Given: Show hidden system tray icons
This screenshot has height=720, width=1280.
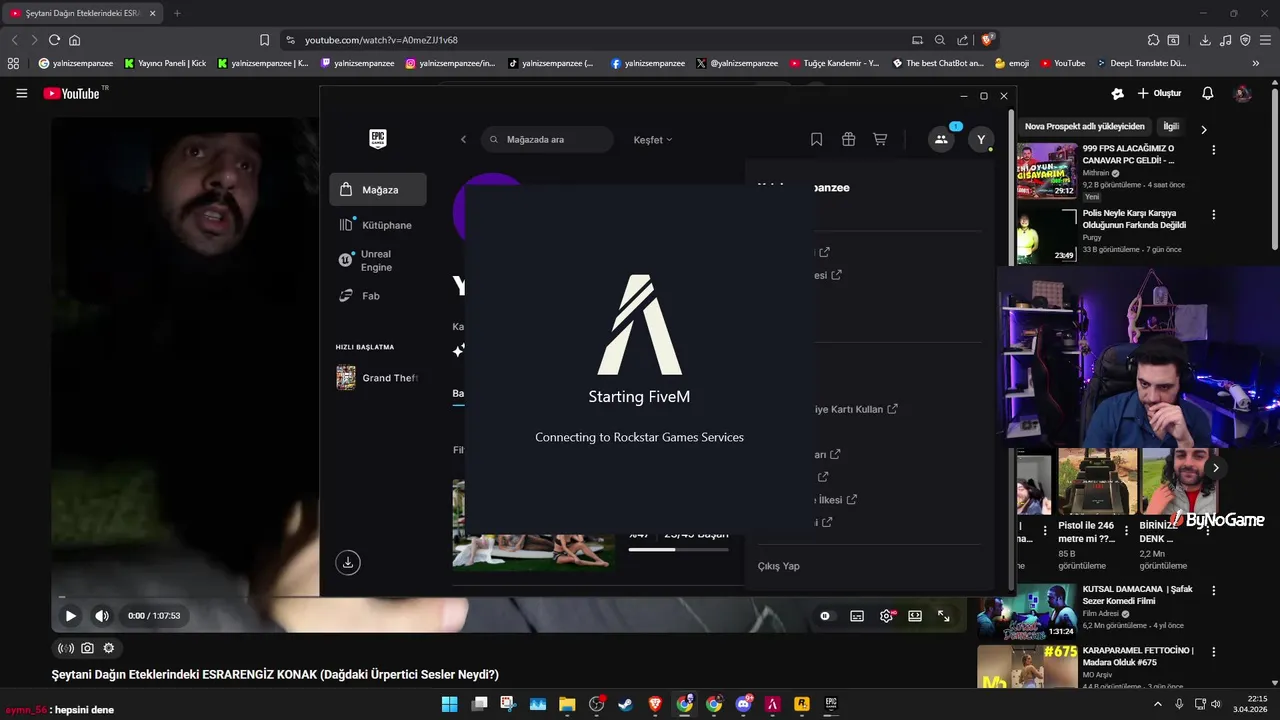Looking at the screenshot, I should click(x=1158, y=704).
